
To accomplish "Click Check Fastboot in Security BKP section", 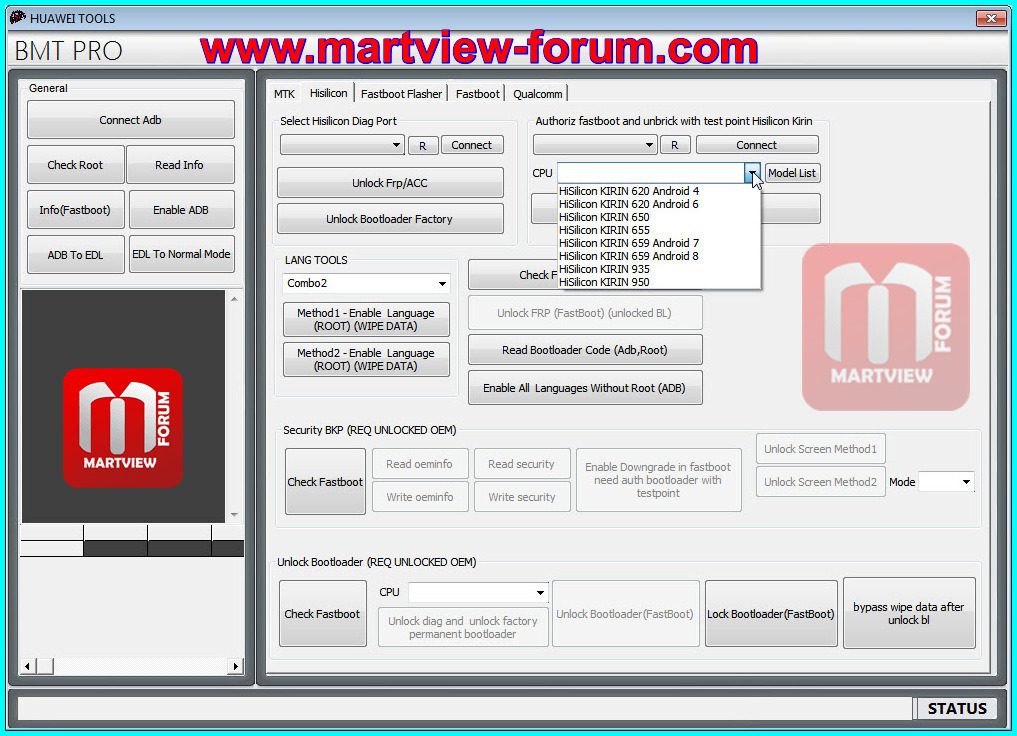I will (325, 482).
